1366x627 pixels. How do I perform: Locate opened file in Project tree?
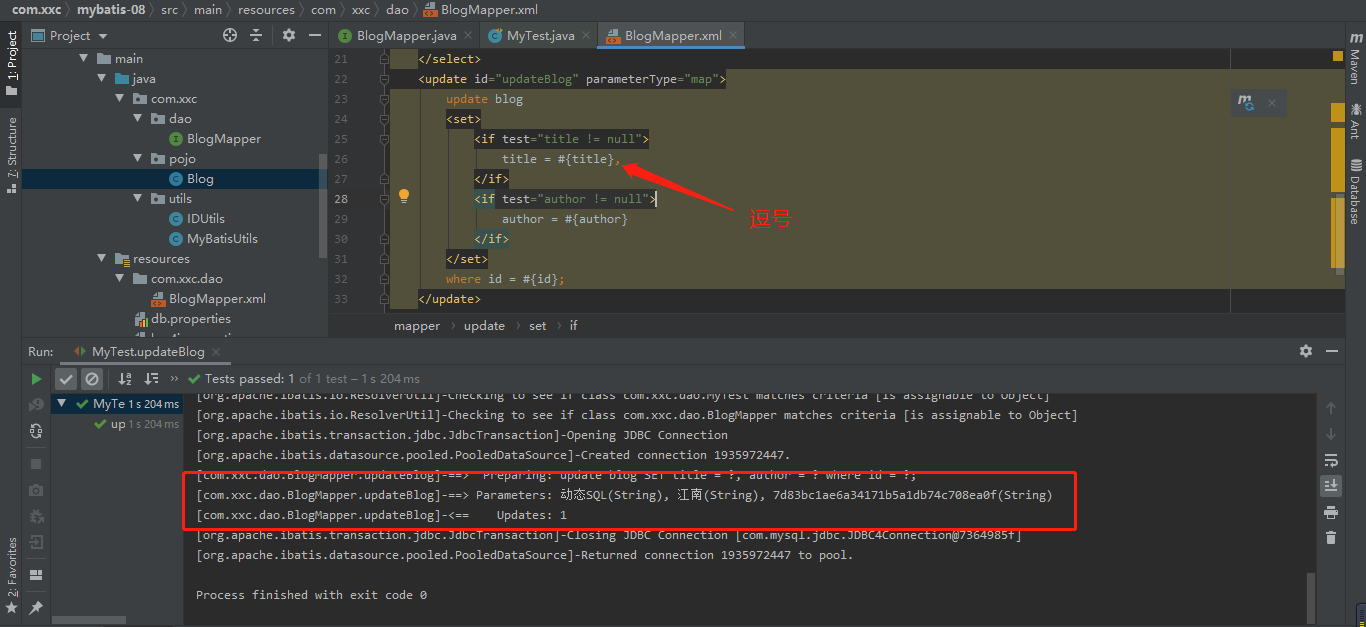coord(230,35)
